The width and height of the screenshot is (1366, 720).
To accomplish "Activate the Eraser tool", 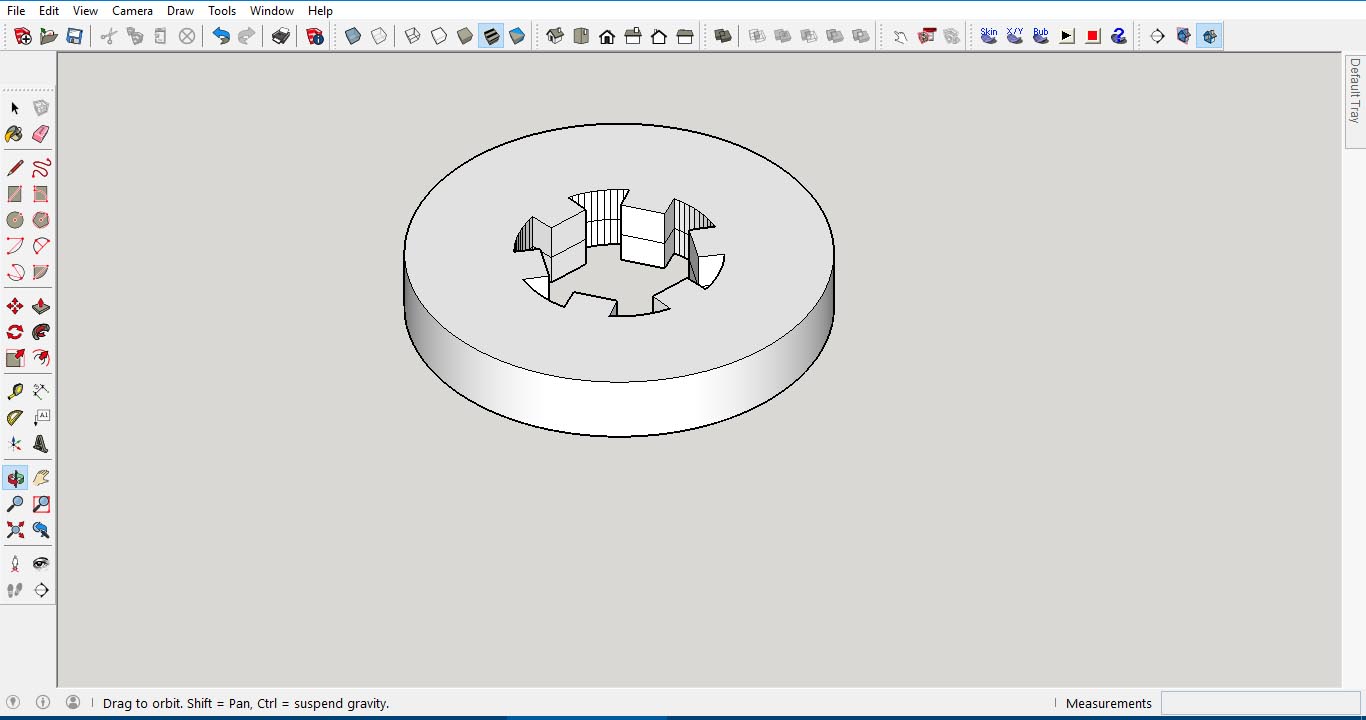I will click(x=41, y=133).
